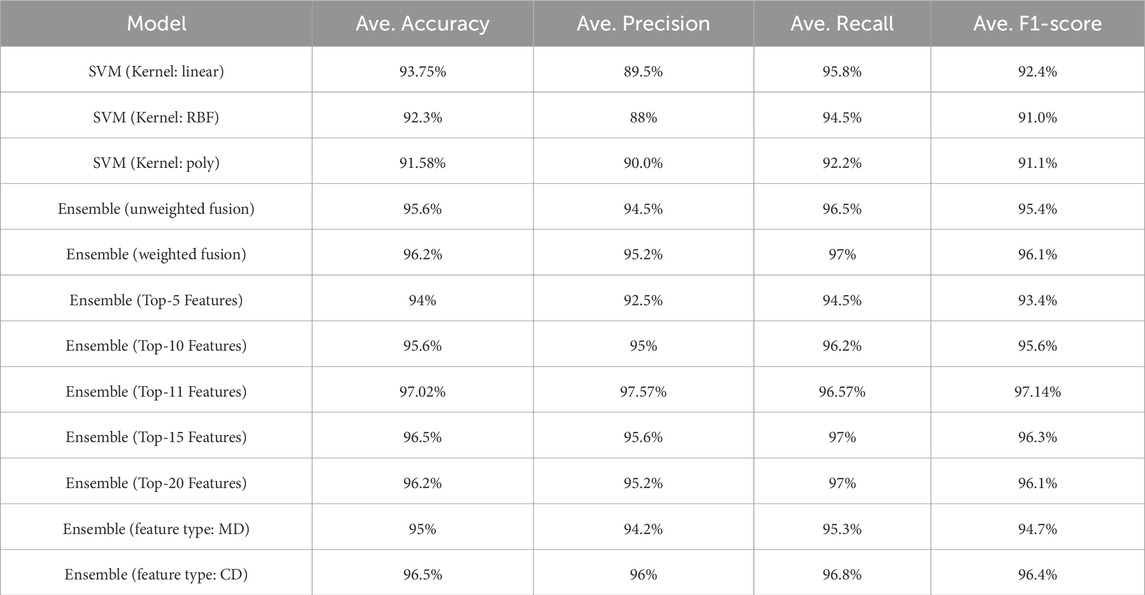Click the Model column header
Screen dimensions: 1145x595
coord(156,24)
